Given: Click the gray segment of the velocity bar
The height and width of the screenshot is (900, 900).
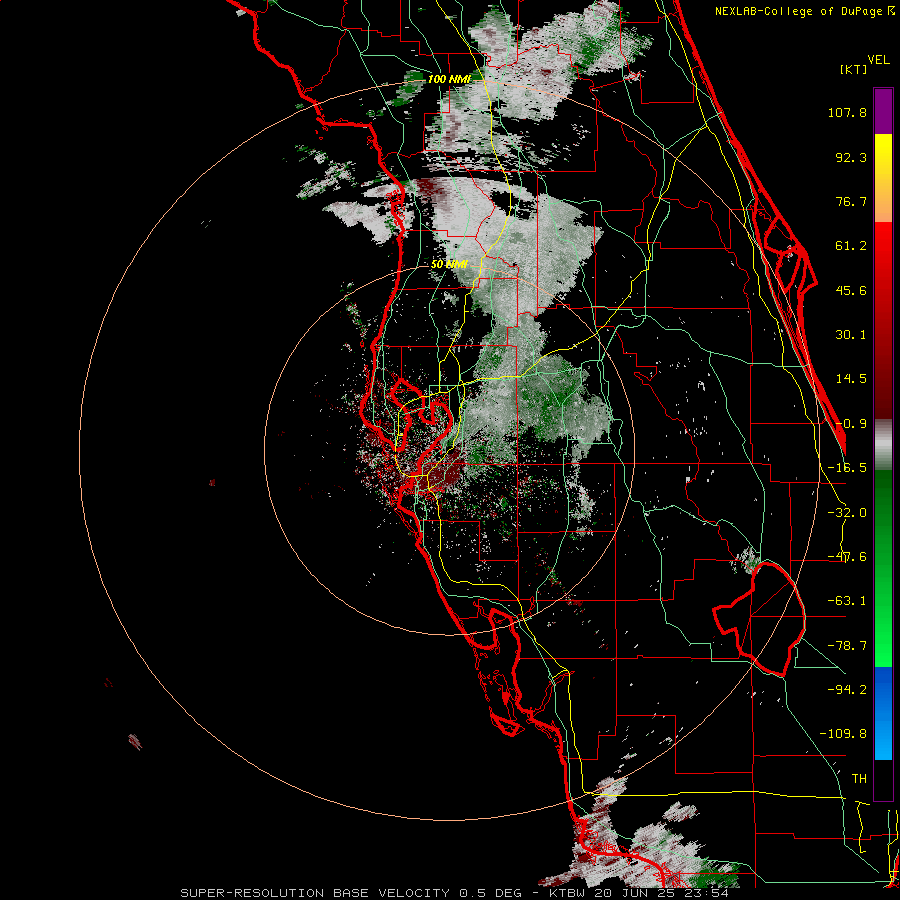Looking at the screenshot, I should (x=883, y=444).
